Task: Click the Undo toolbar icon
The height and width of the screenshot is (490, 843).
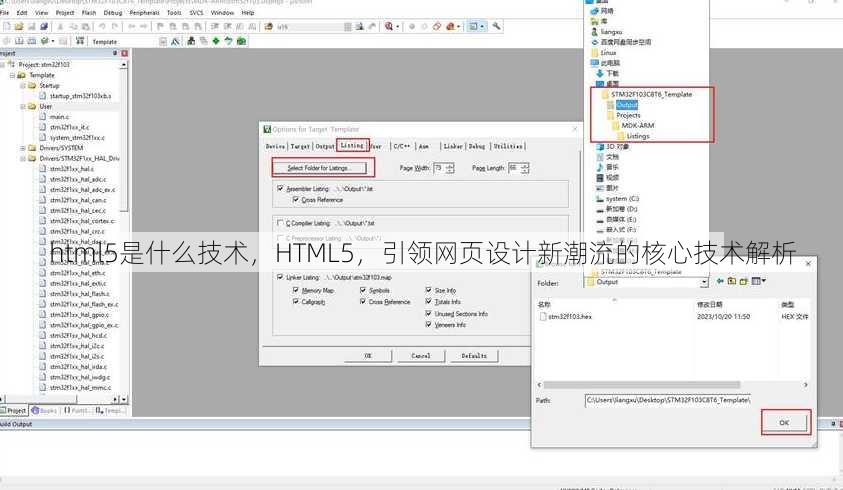Action: click(x=102, y=26)
